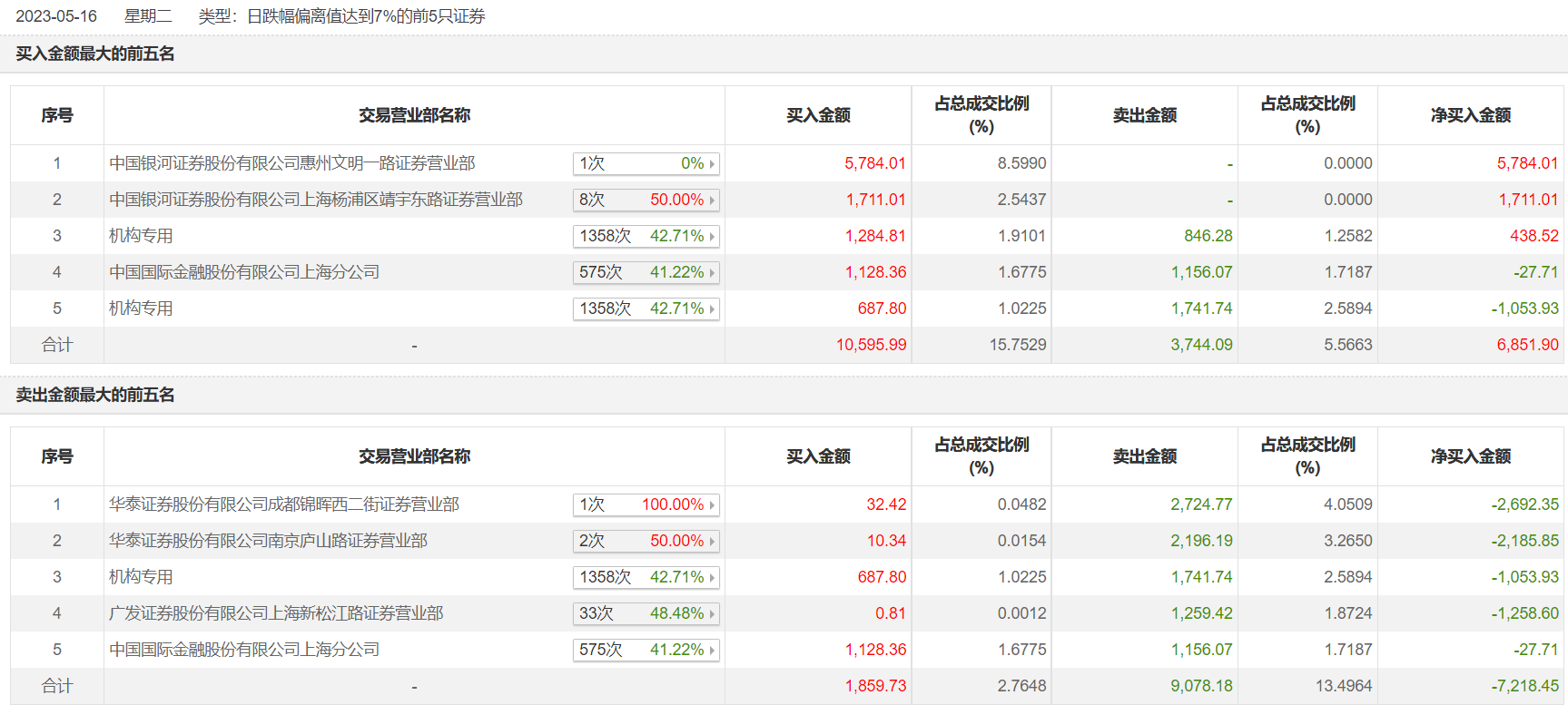Select the 10,595.99 total buy amount cell
Image resolution: width=1568 pixels, height=705 pixels.
click(x=871, y=345)
